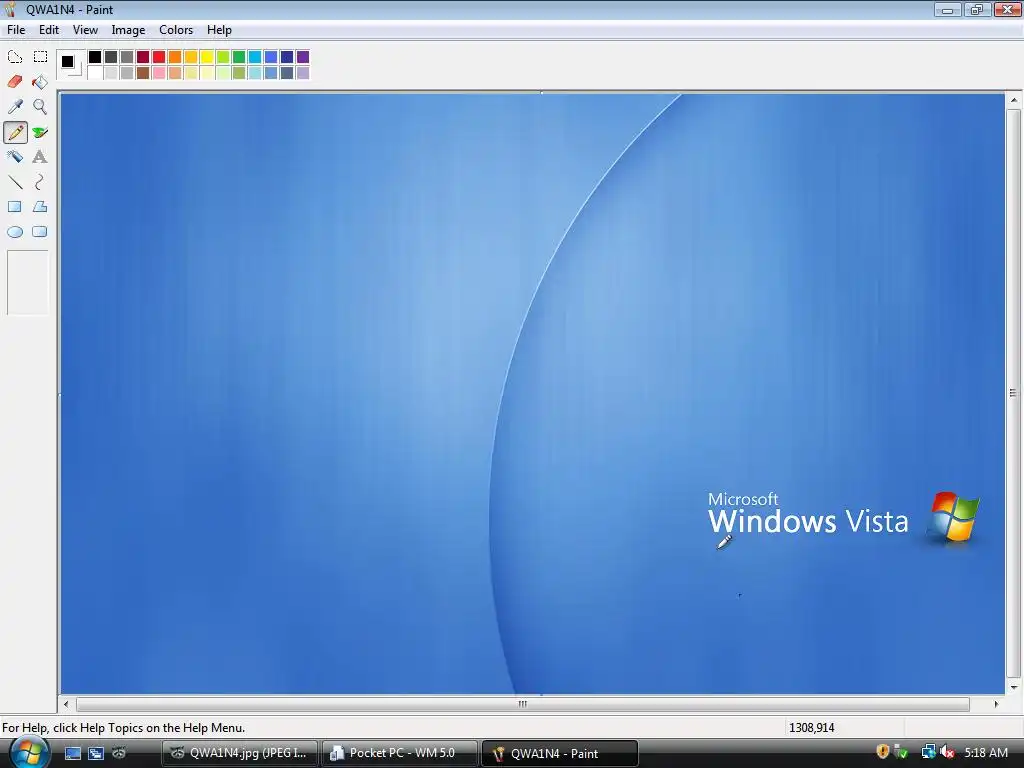The image size is (1024, 768).
Task: Select the Rounded Rectangle tool
Action: [40, 232]
